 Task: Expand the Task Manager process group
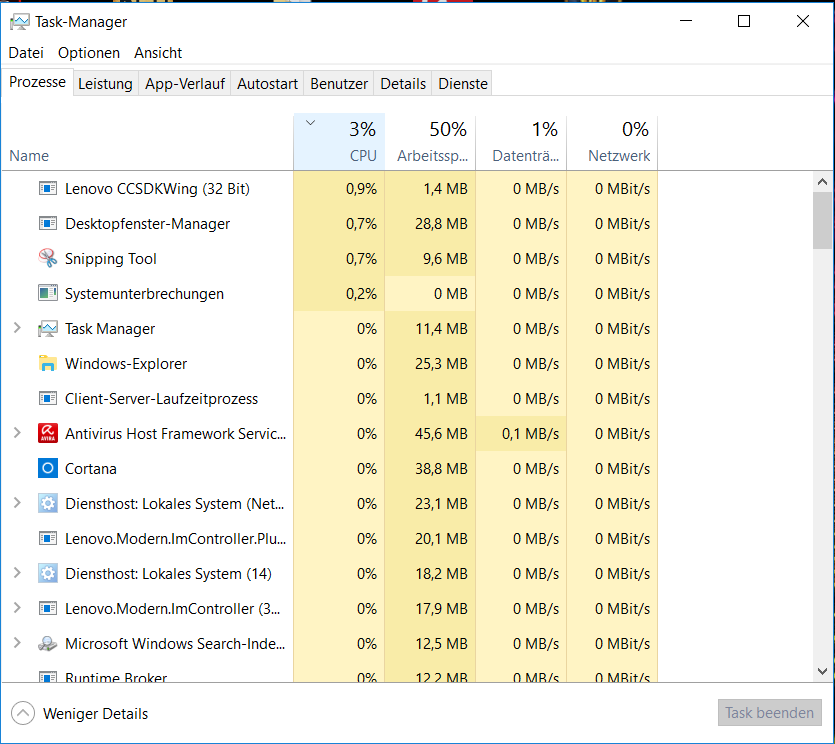[17, 328]
